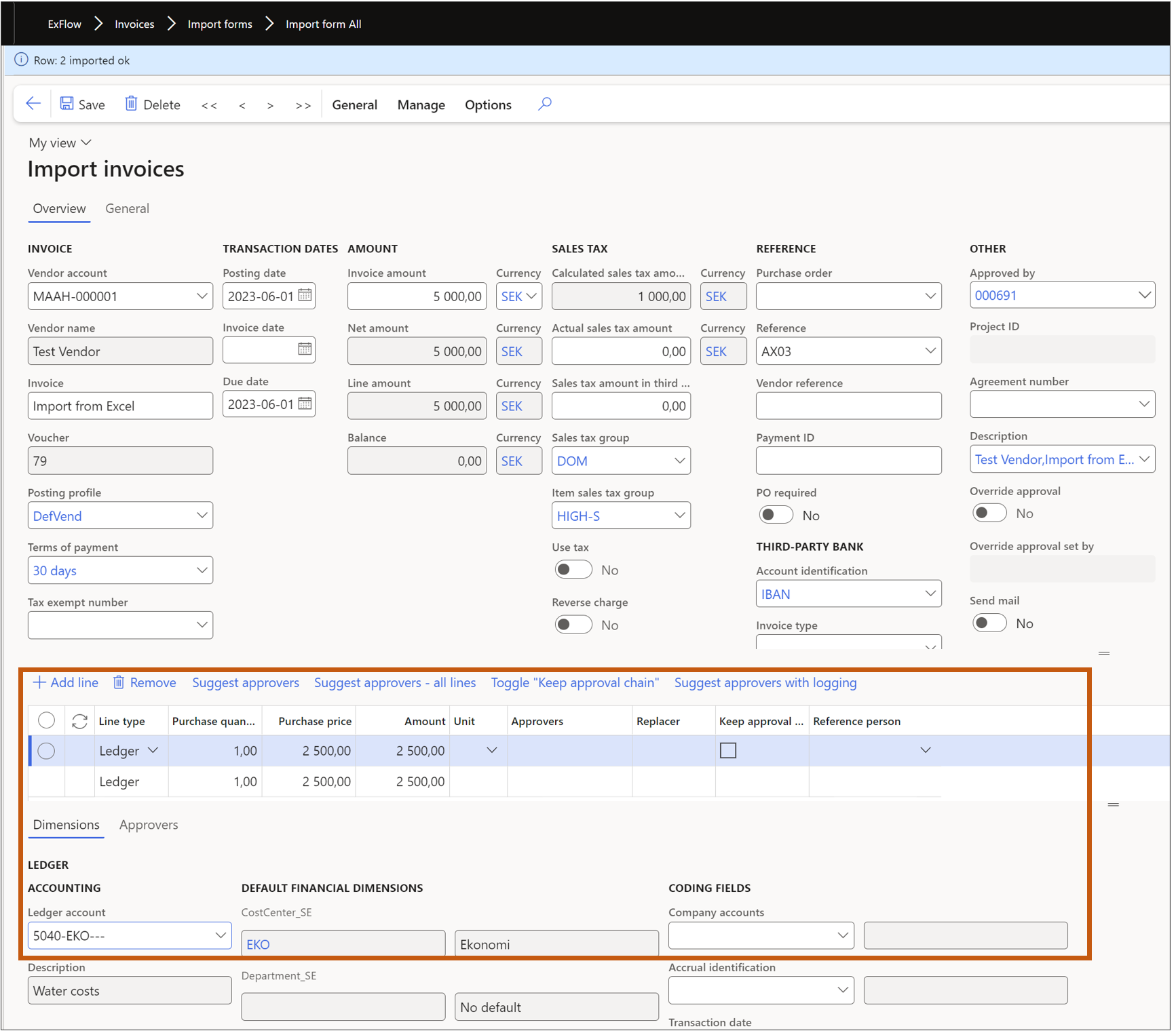Open Terms of payment dropdown

(202, 570)
